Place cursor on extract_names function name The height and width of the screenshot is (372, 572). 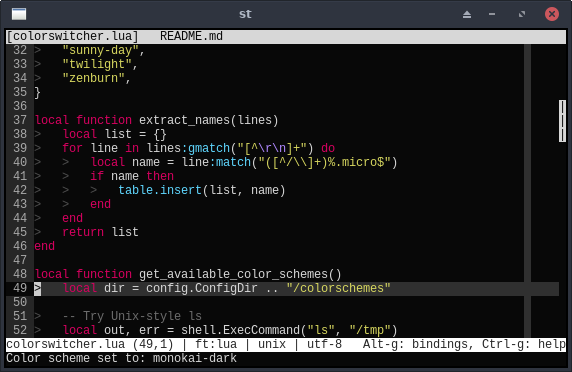point(184,120)
